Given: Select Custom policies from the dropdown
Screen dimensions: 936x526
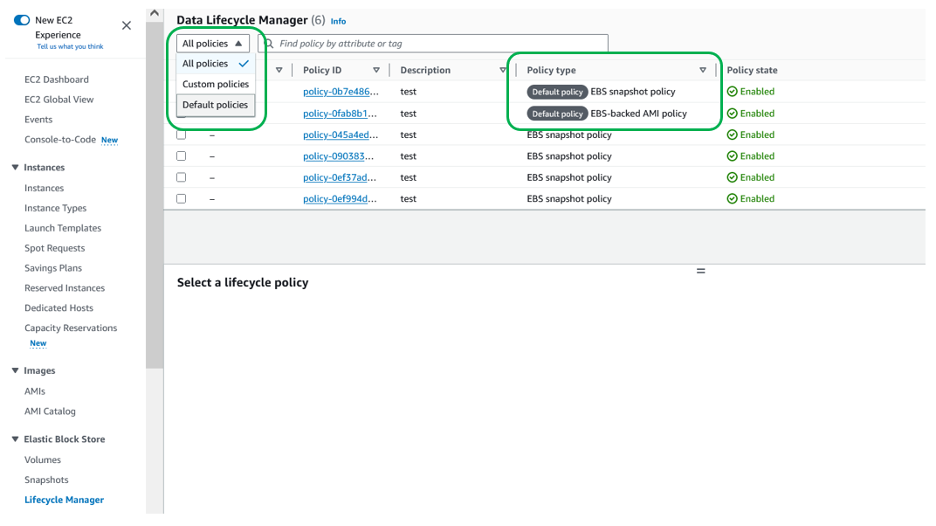Looking at the screenshot, I should pos(215,84).
